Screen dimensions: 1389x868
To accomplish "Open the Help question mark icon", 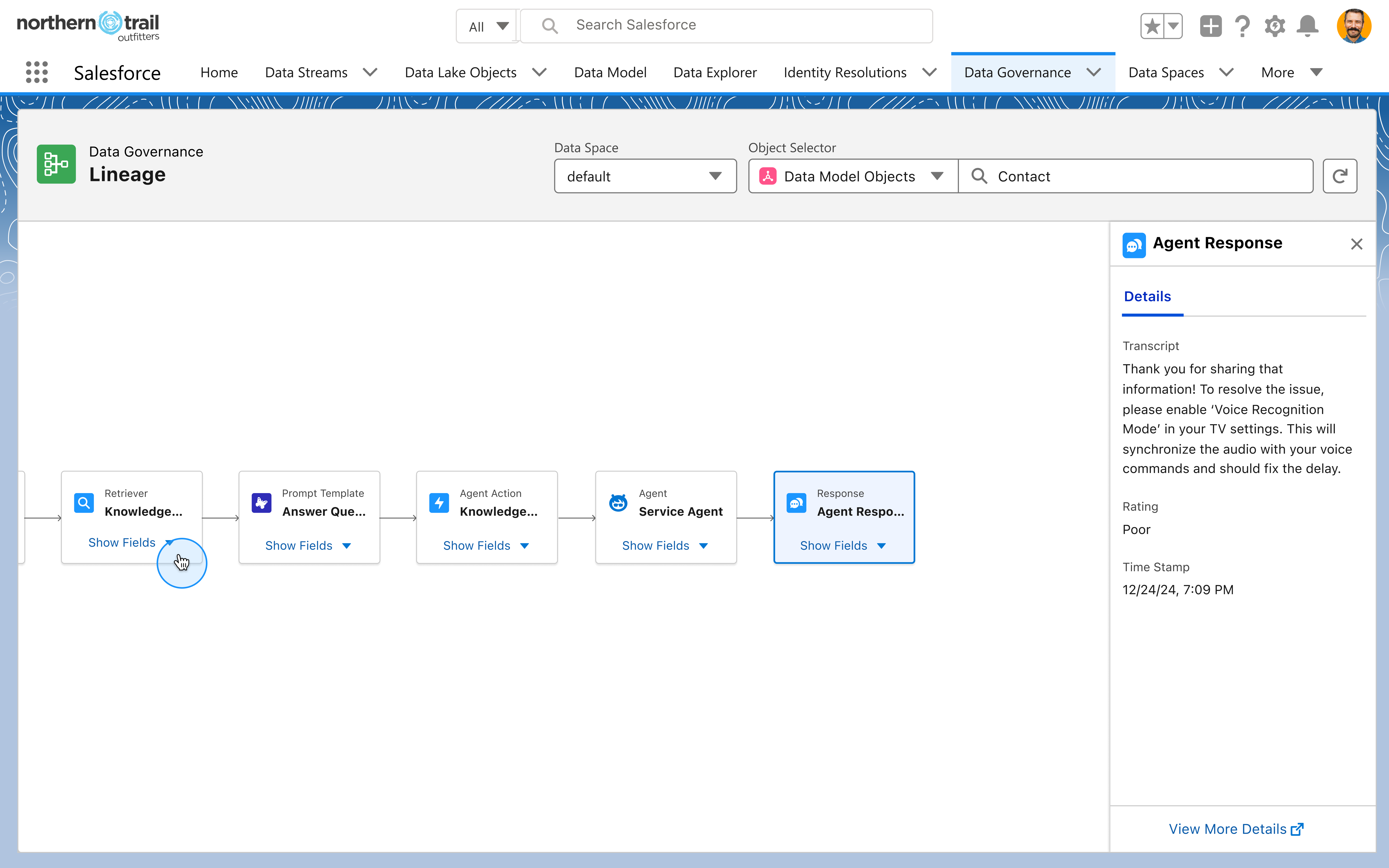I will pyautogui.click(x=1243, y=26).
